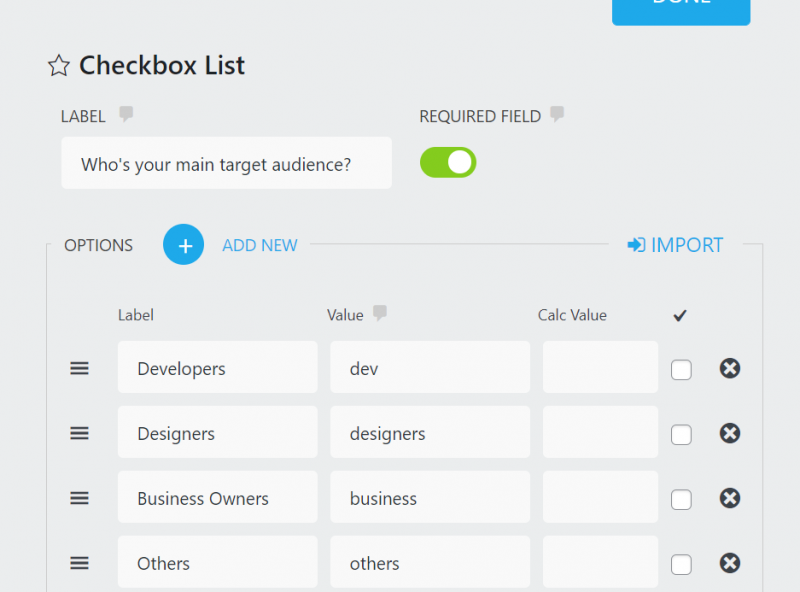
Task: Click the main target audience label field
Action: 226,163
